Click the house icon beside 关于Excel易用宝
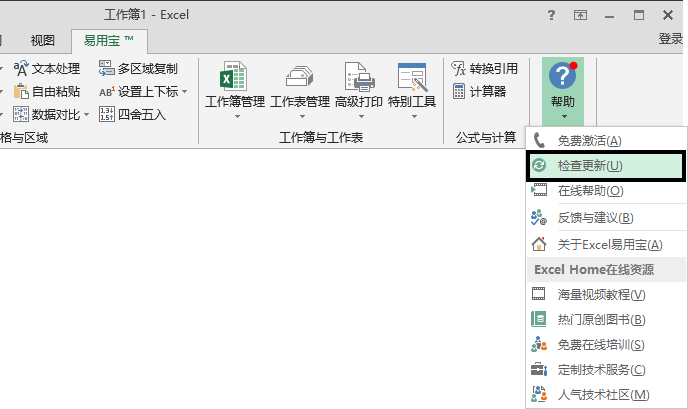 [x=539, y=244]
